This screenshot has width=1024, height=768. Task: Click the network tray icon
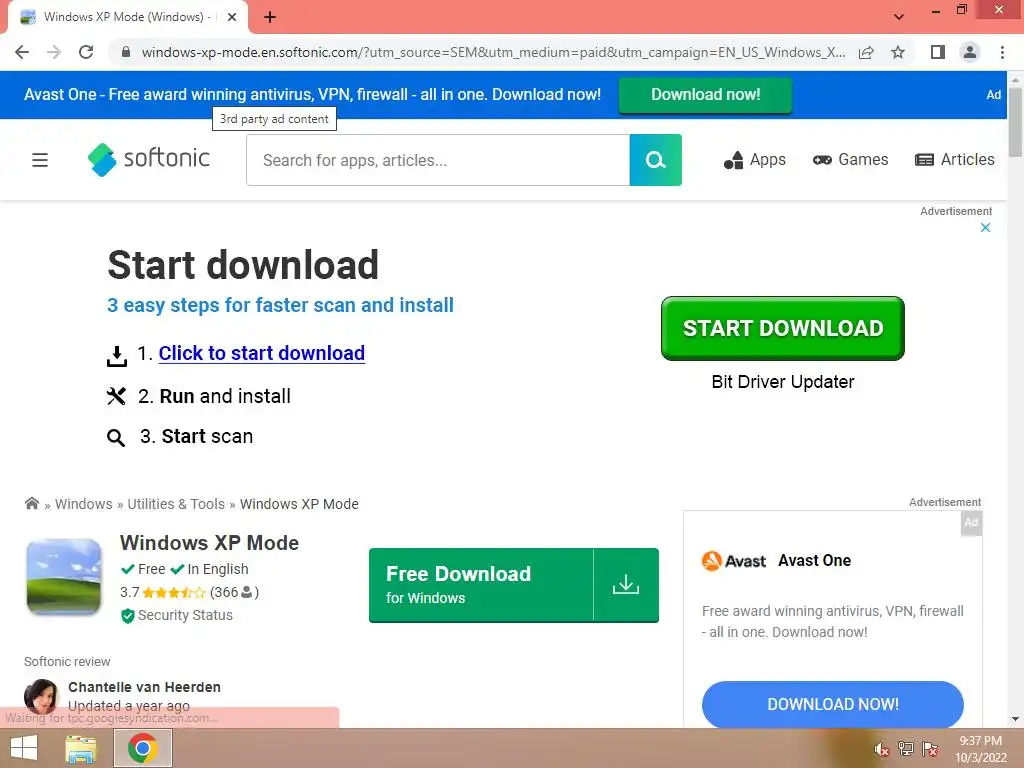906,749
